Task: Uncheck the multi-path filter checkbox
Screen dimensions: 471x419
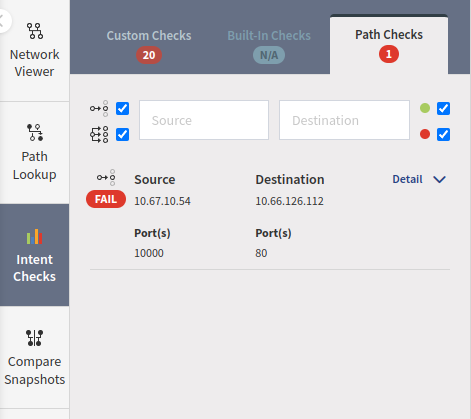Action: (122, 135)
